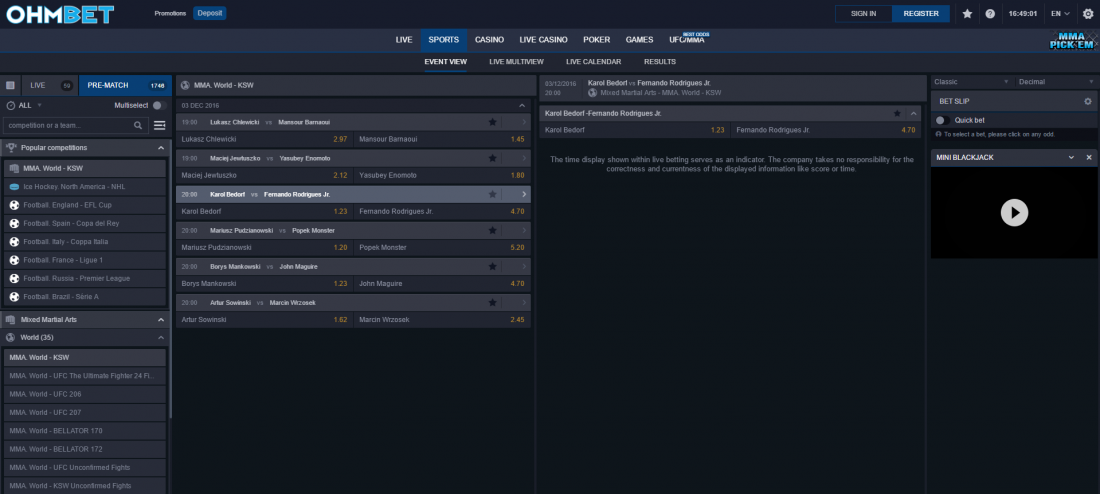1100x494 pixels.
Task: Click the OHMBET logo
Action: tap(60, 13)
